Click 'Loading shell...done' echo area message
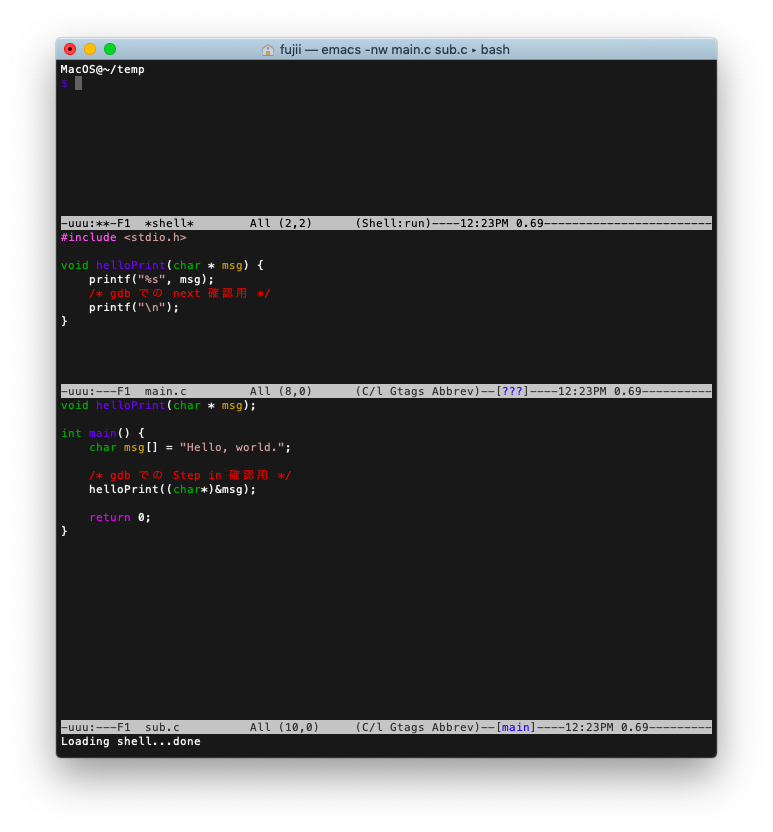Screen dimensions: 773x832 (x=131, y=742)
